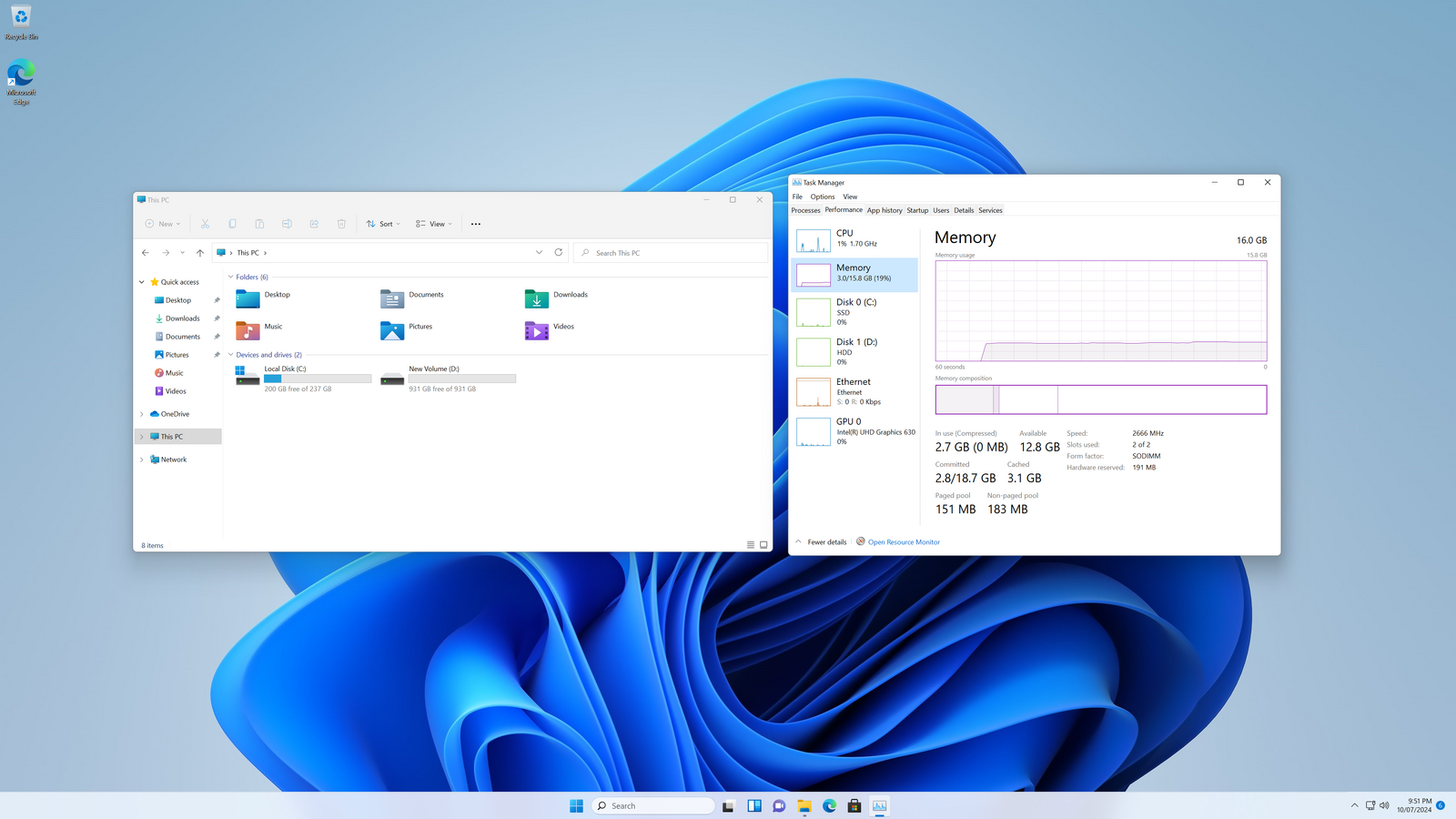1456x819 pixels.
Task: Select Desktop in Quick access sidebar
Action: tap(178, 300)
